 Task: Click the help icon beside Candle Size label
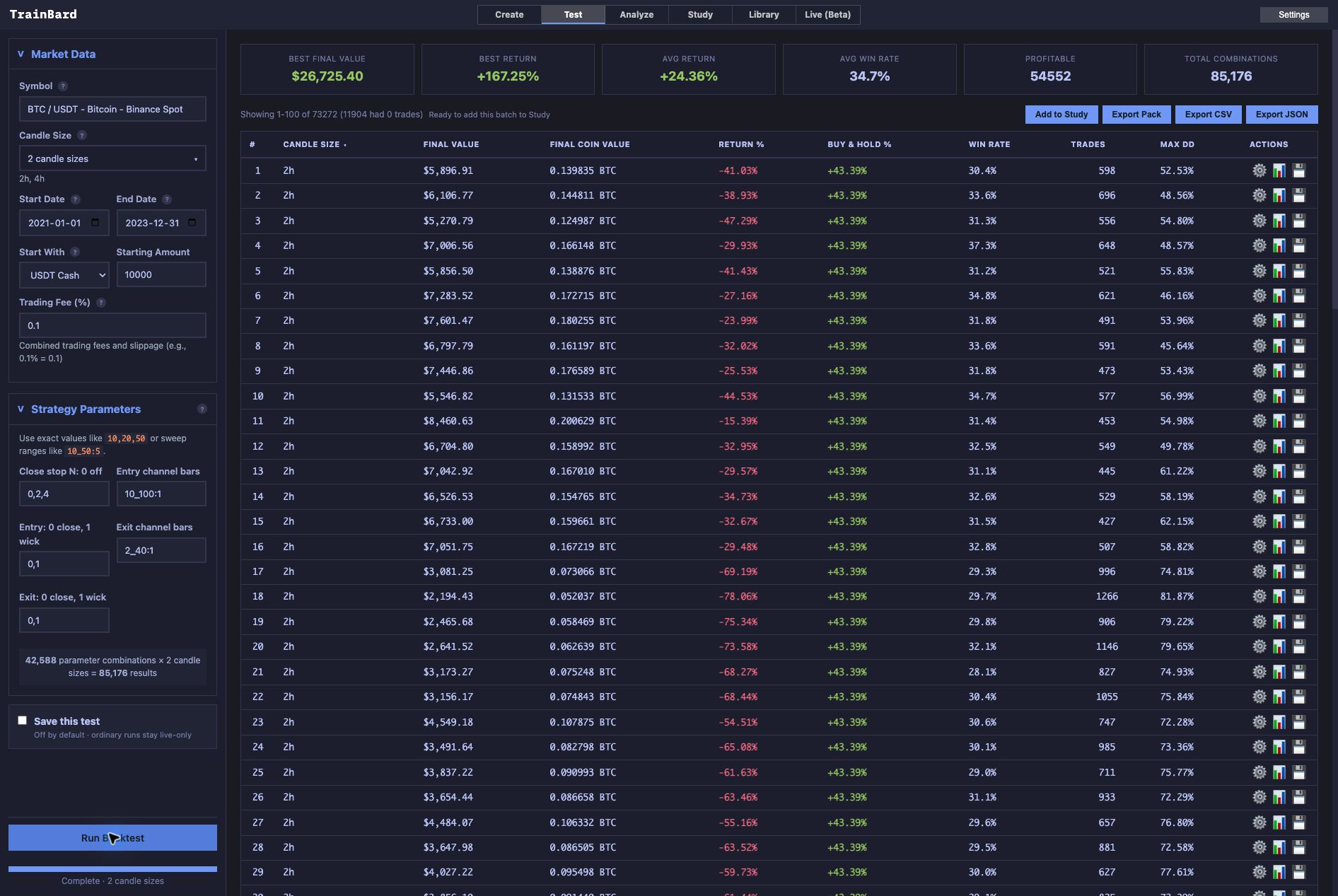[x=82, y=136]
